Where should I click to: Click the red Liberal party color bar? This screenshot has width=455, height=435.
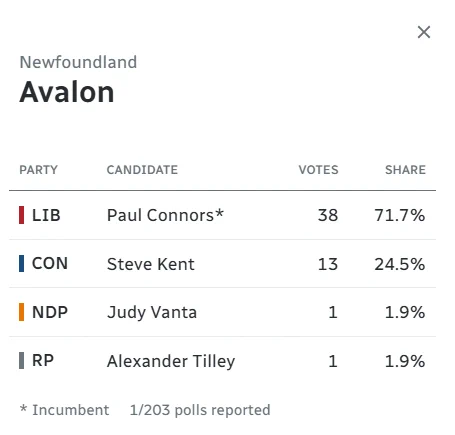[x=21, y=215]
